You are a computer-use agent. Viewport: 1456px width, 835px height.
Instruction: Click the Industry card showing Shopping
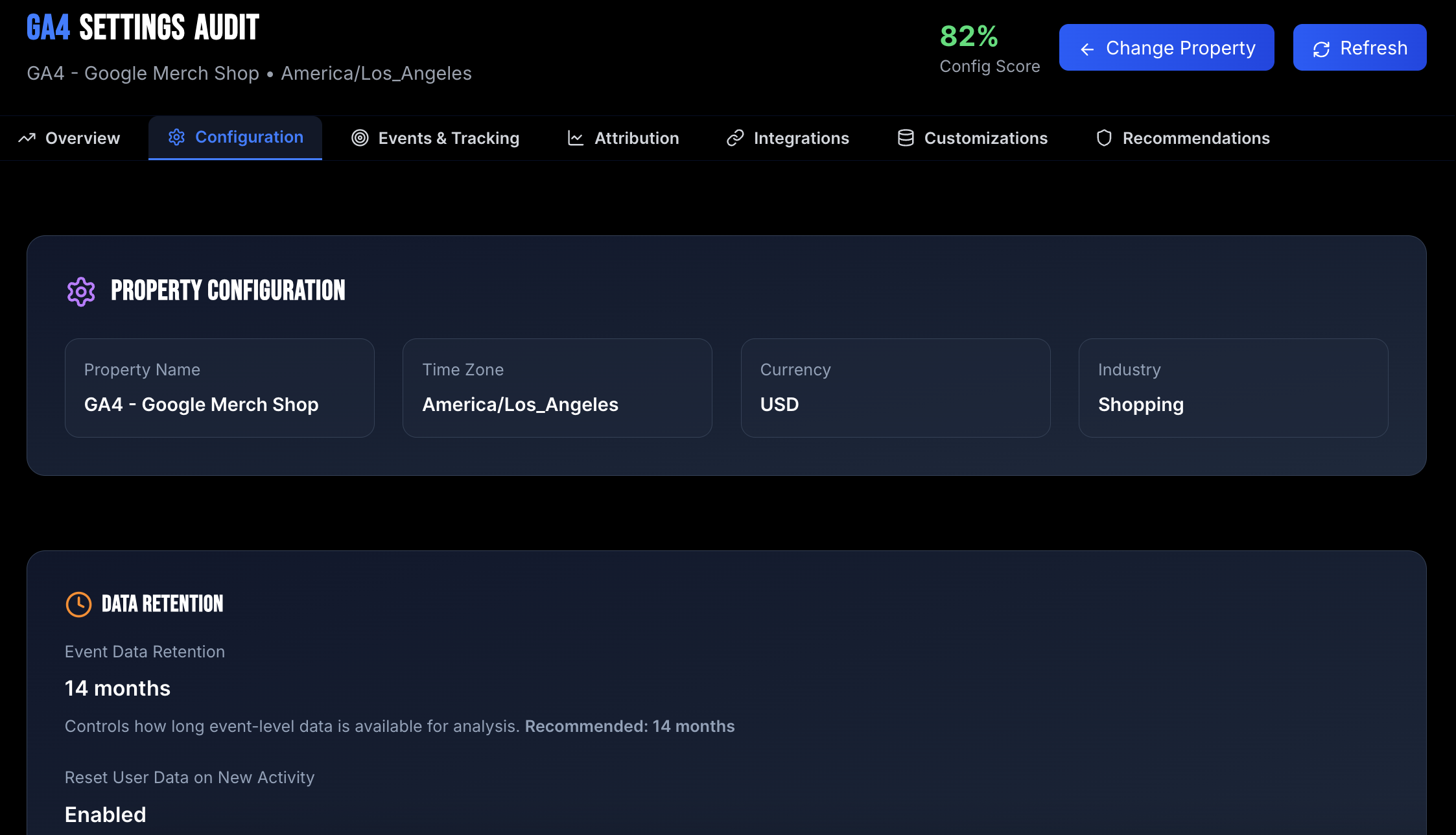(x=1233, y=388)
